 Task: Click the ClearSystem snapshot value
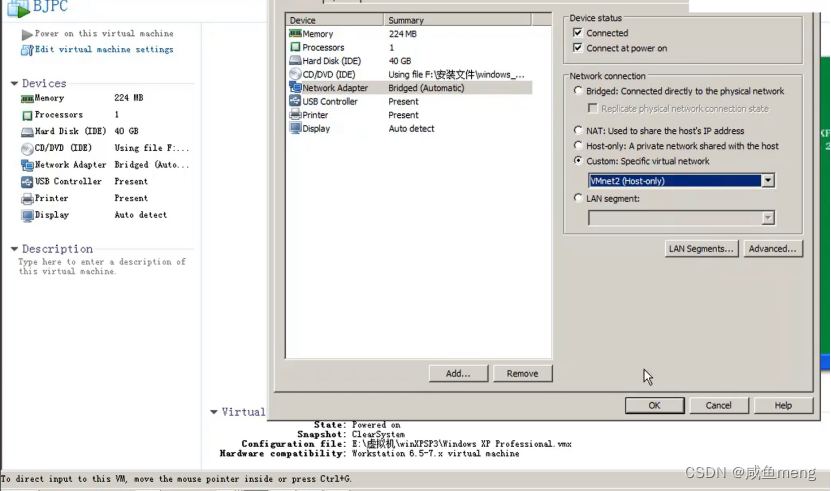pyautogui.click(x=378, y=434)
